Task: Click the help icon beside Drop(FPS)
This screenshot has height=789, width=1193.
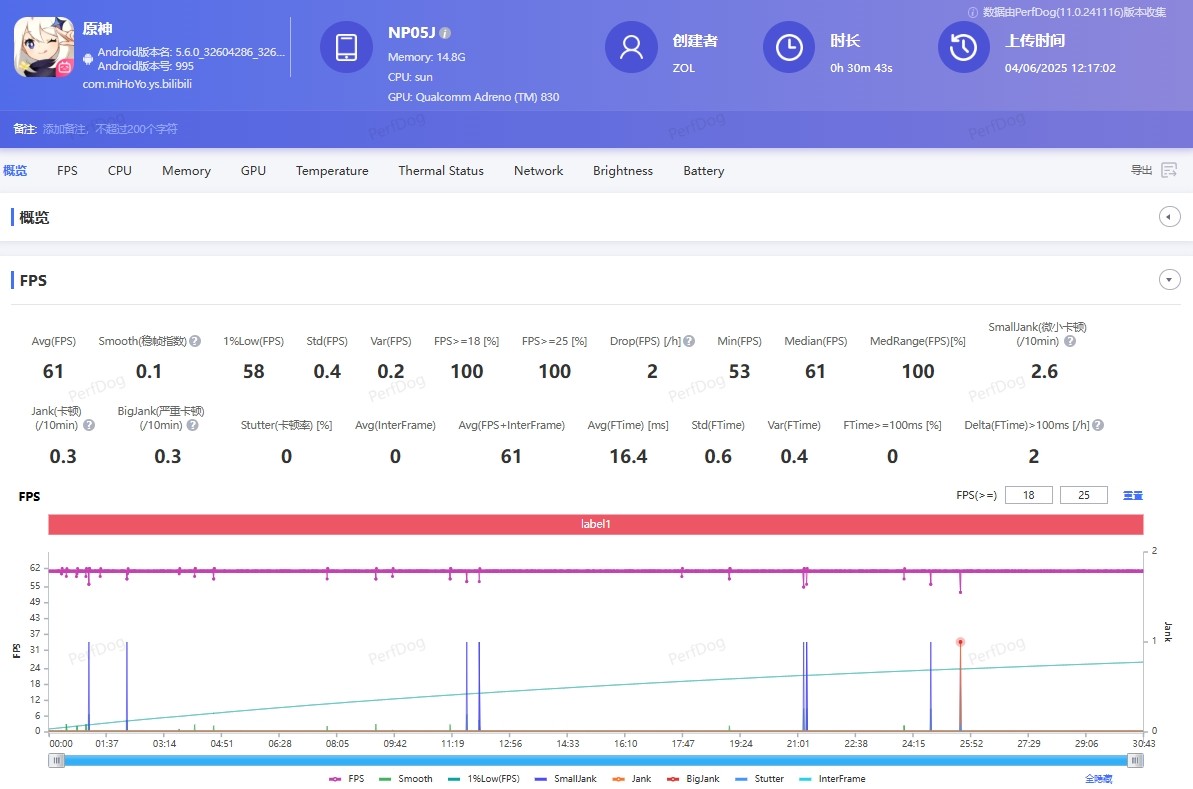Action: tap(689, 341)
